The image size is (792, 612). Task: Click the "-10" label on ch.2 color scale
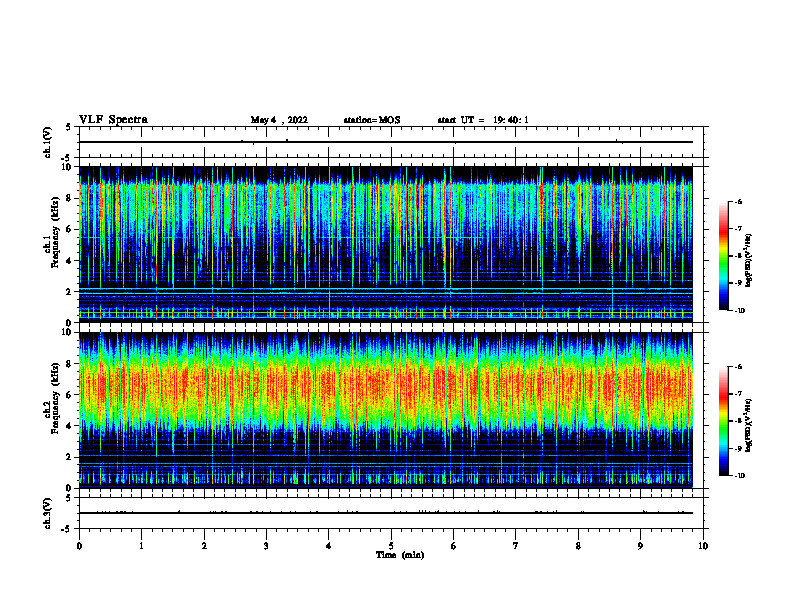739,476
